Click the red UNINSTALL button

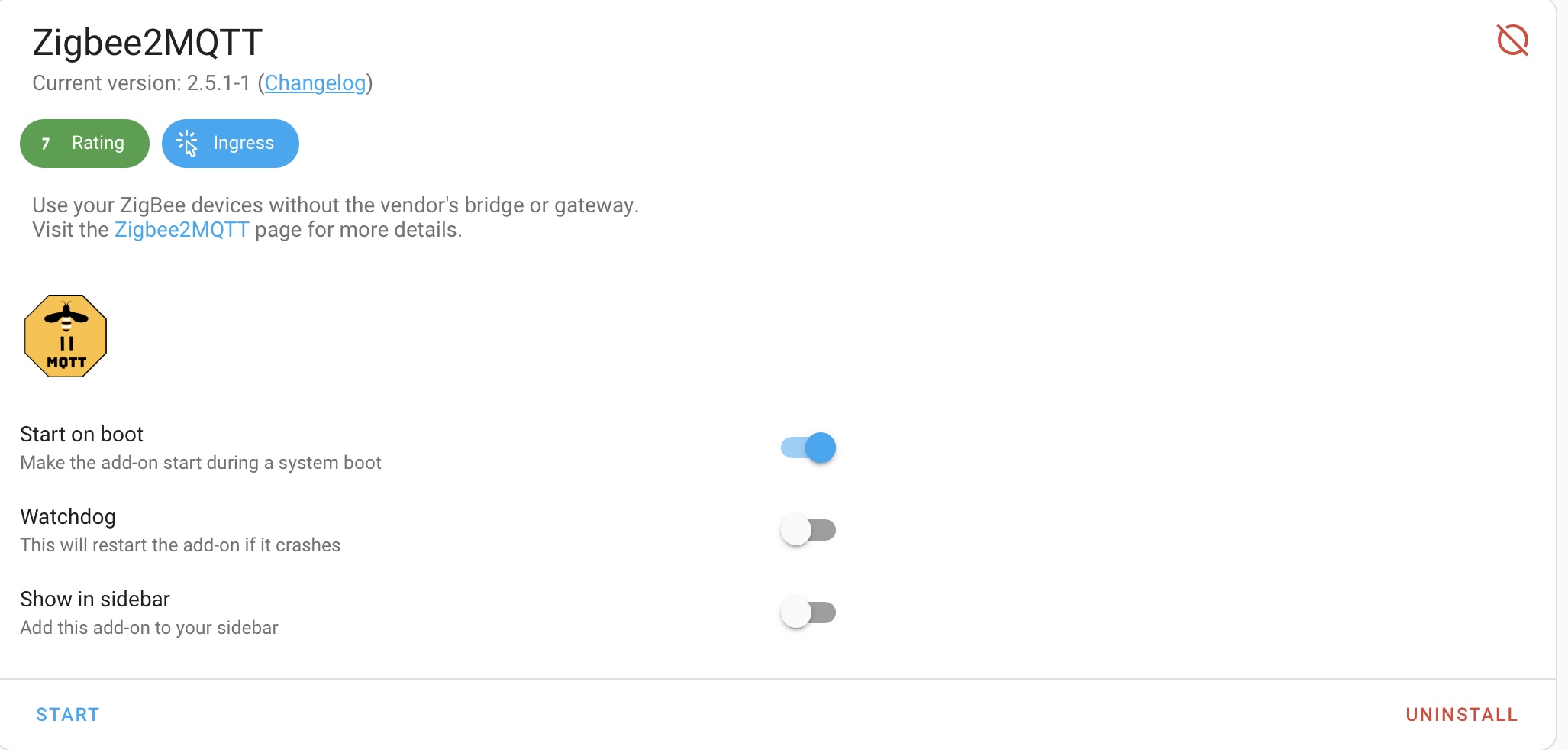pyautogui.click(x=1461, y=715)
